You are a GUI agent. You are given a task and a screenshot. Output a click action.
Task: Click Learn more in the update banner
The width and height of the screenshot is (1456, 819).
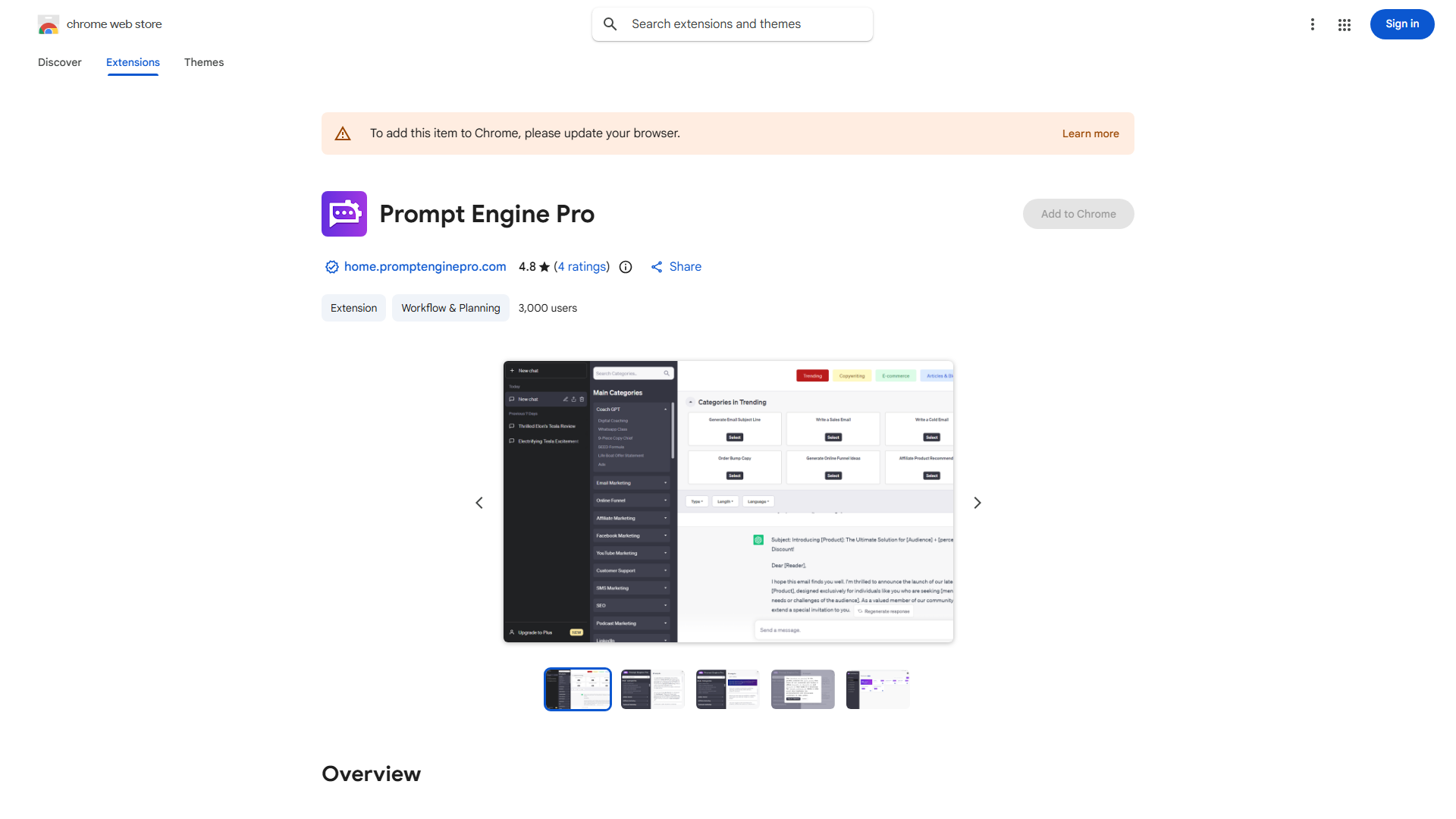(1090, 133)
